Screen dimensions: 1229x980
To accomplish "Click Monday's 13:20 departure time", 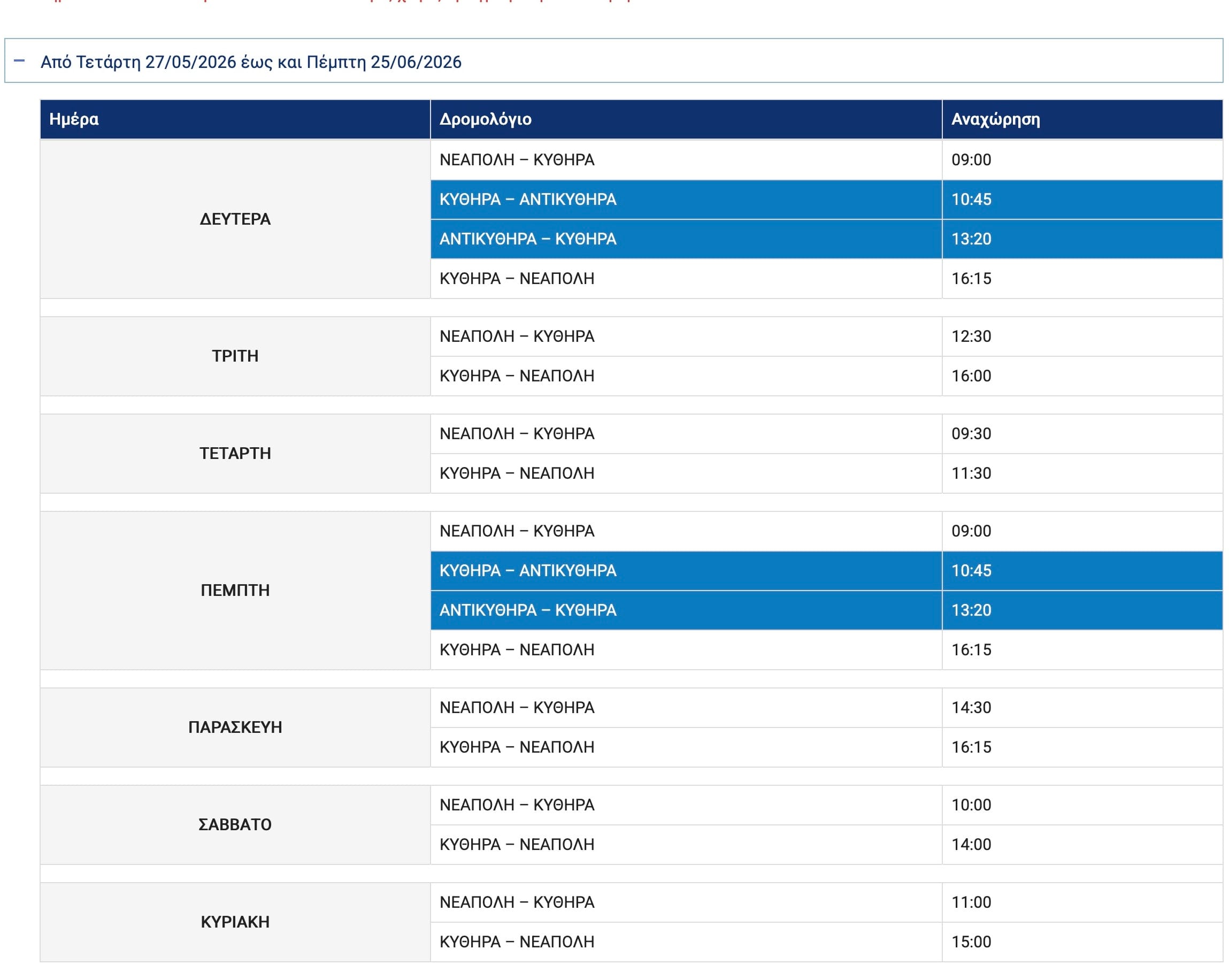I will click(971, 239).
